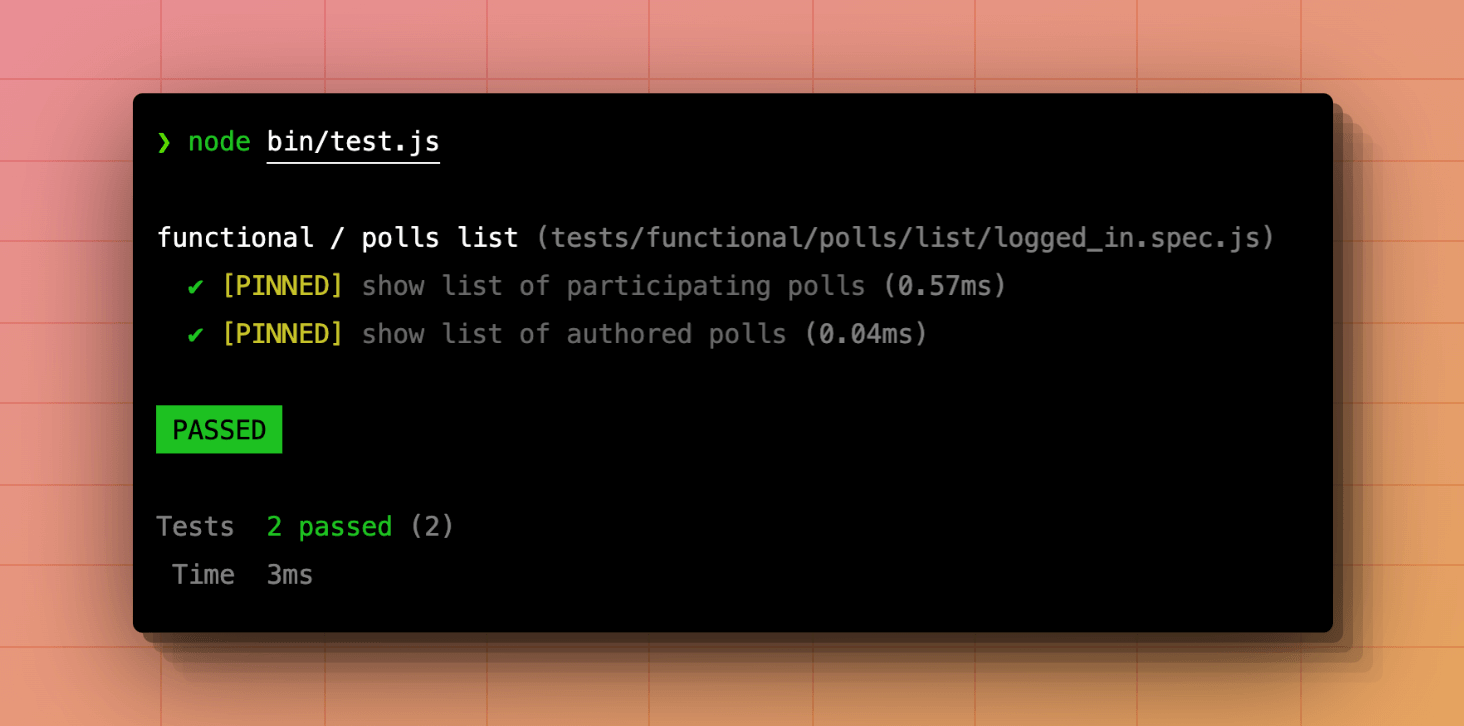Click the green prompt chevron symbol
This screenshot has height=726, width=1464.
(x=164, y=142)
